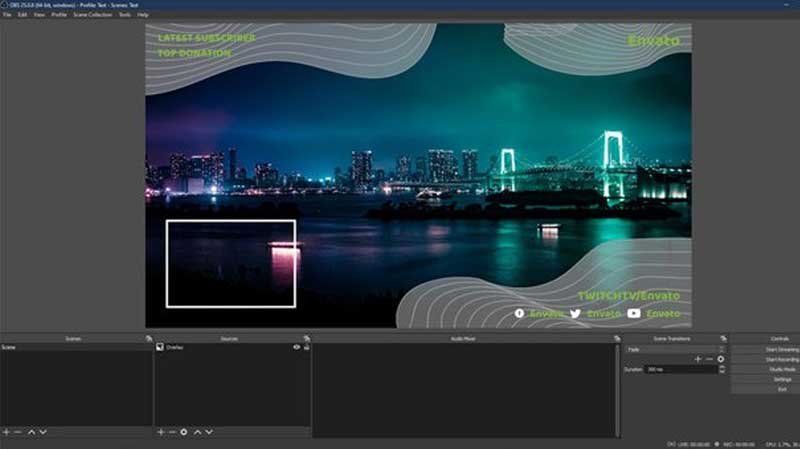
Task: Open the Help menu
Action: tap(143, 15)
